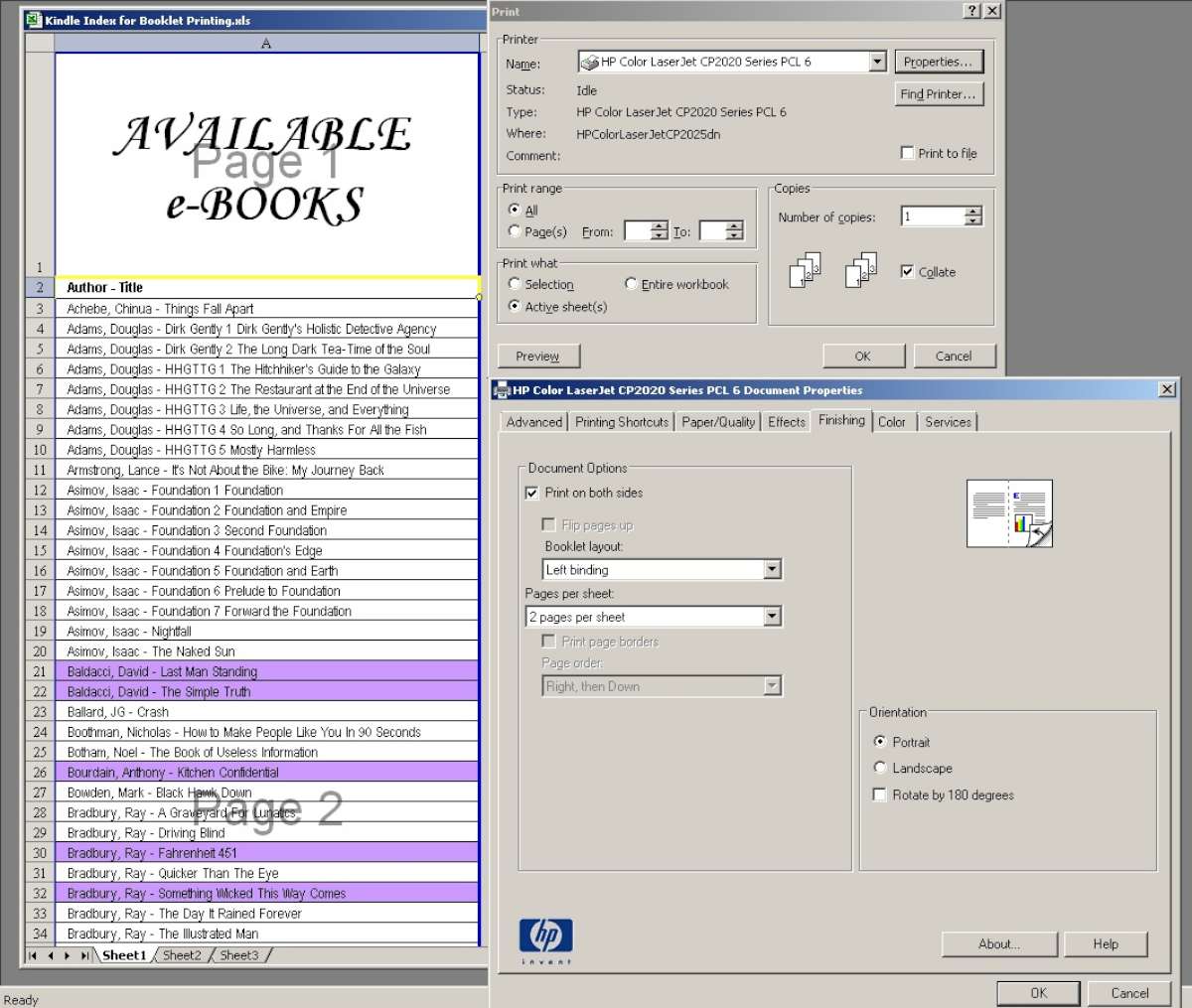Click the 'Achebe, Chinua - Things Fall Apart' cell

point(266,309)
